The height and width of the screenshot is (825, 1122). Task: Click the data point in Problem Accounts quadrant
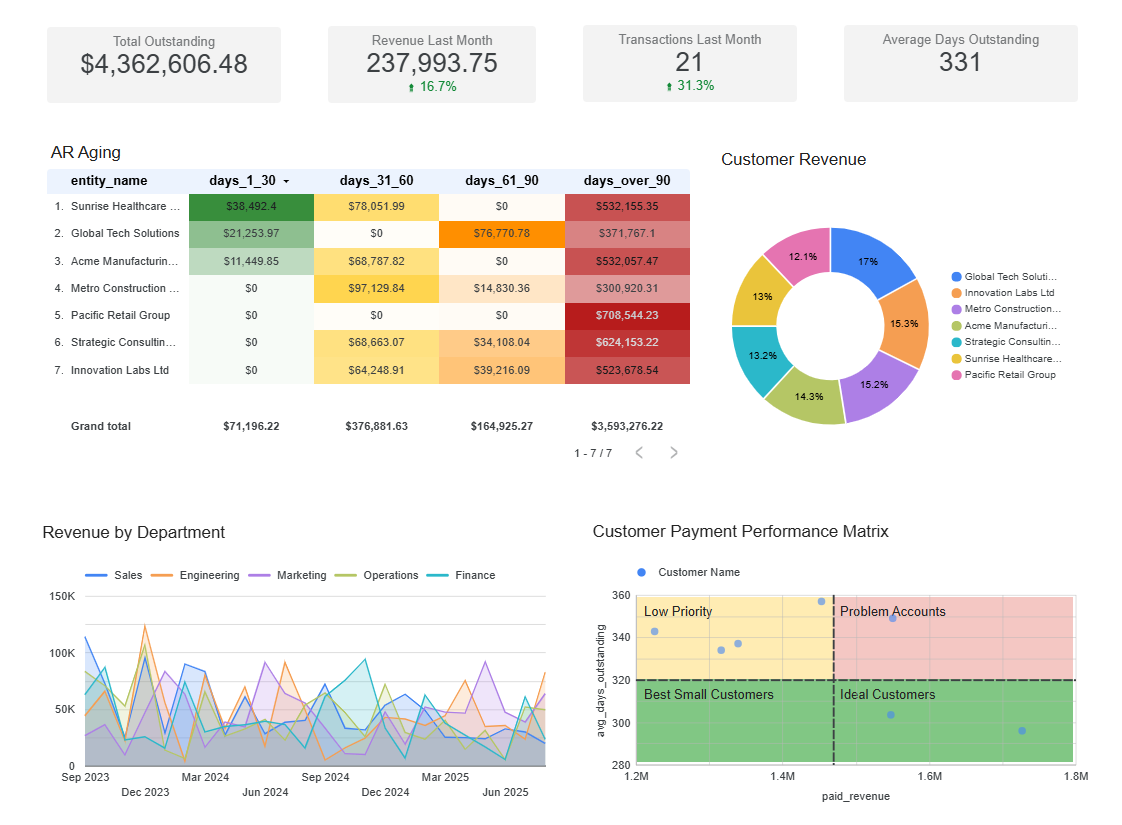point(892,618)
